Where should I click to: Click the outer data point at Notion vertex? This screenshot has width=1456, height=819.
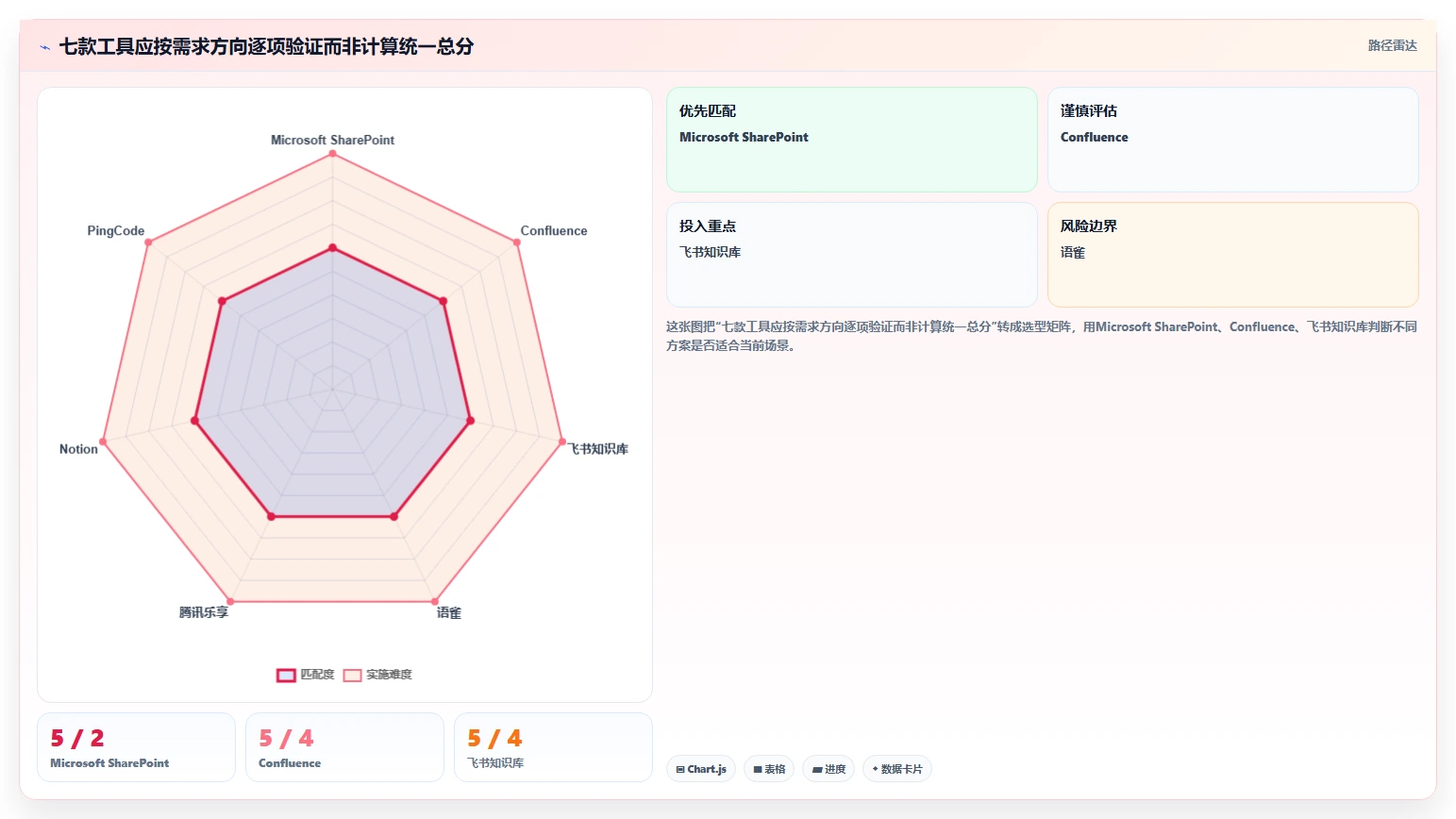click(103, 442)
